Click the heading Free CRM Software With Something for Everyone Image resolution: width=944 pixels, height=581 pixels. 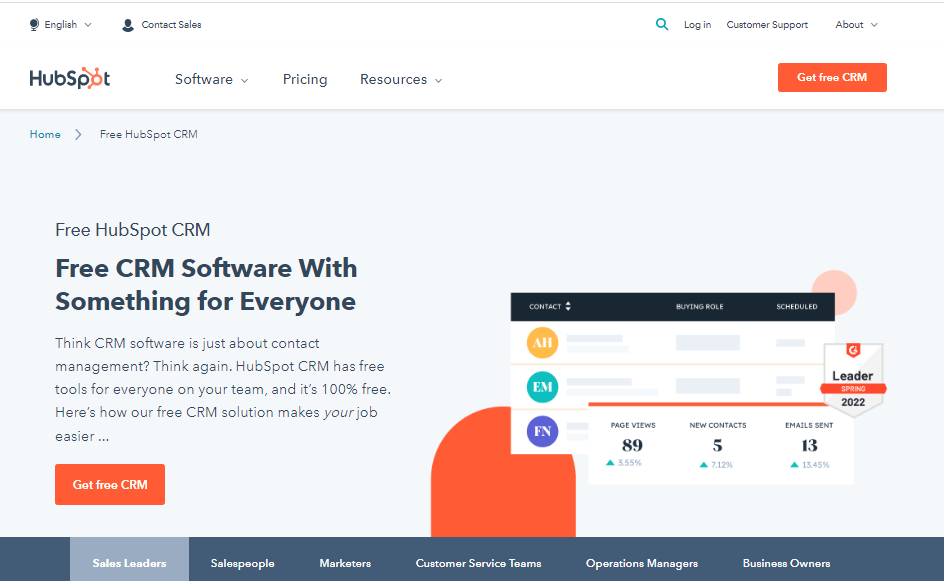click(206, 285)
